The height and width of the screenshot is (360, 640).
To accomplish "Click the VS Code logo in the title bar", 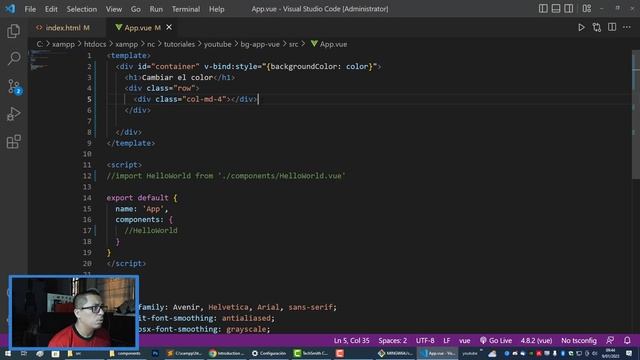I will (x=10, y=9).
